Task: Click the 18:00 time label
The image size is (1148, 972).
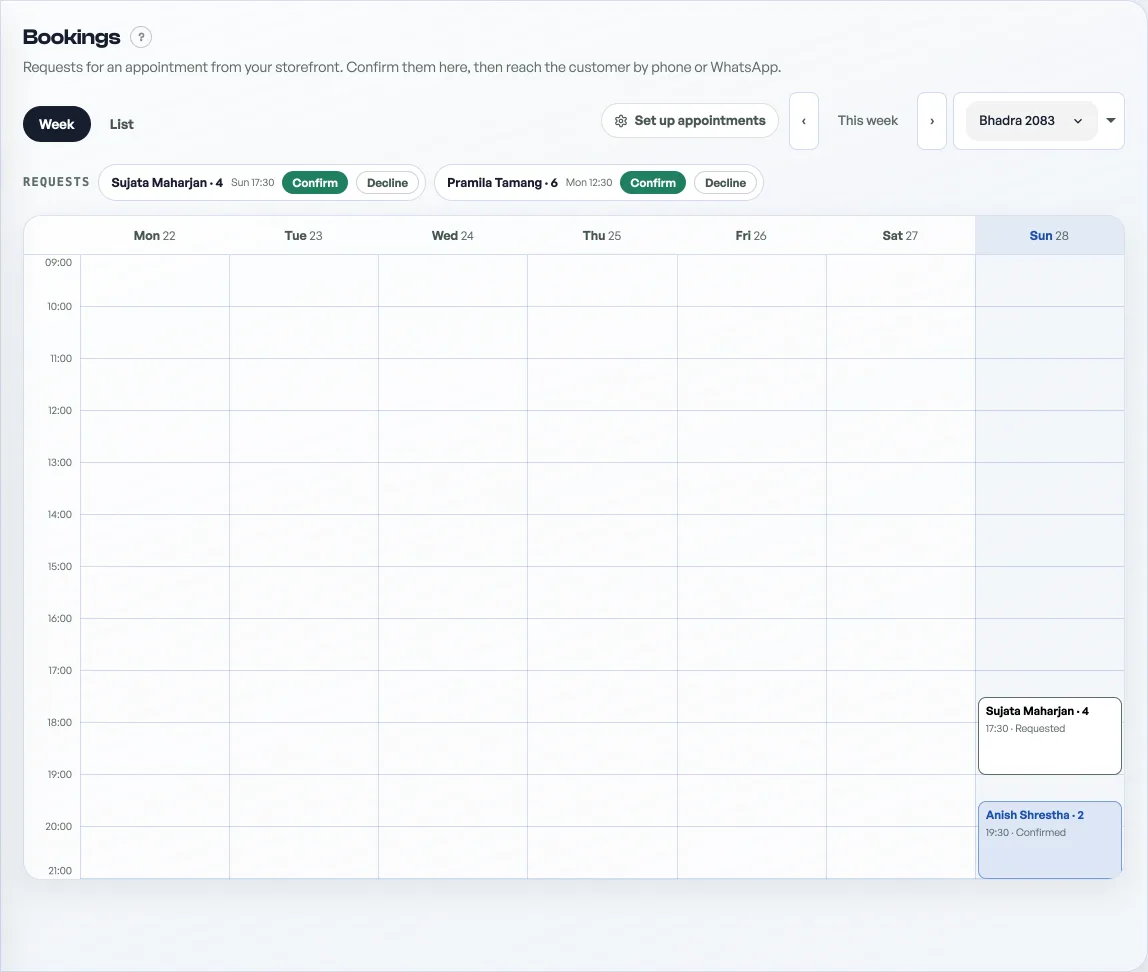Action: [x=60, y=722]
